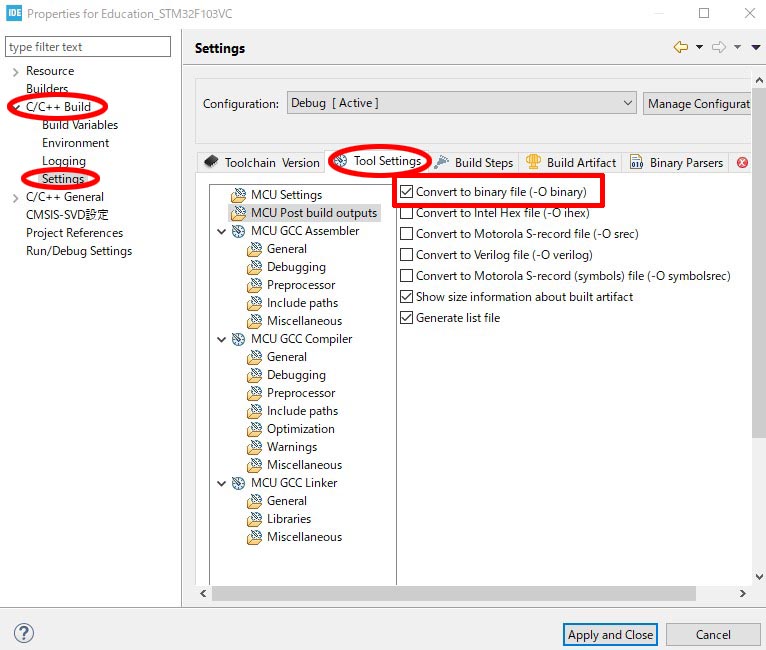Viewport: 766px width, 650px height.
Task: Click the Linker General option icon
Action: (255, 501)
